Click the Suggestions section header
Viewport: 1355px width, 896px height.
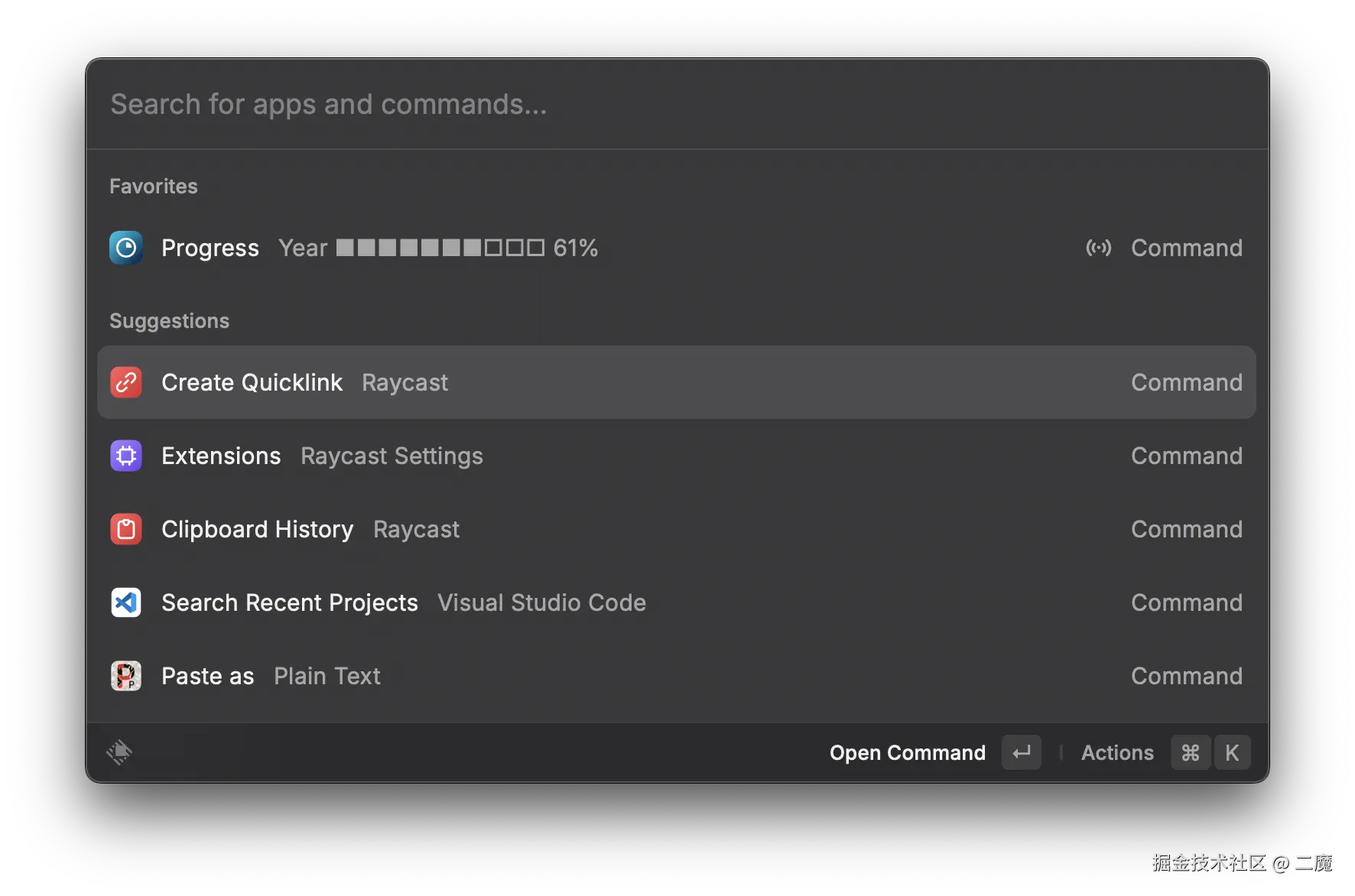(170, 321)
